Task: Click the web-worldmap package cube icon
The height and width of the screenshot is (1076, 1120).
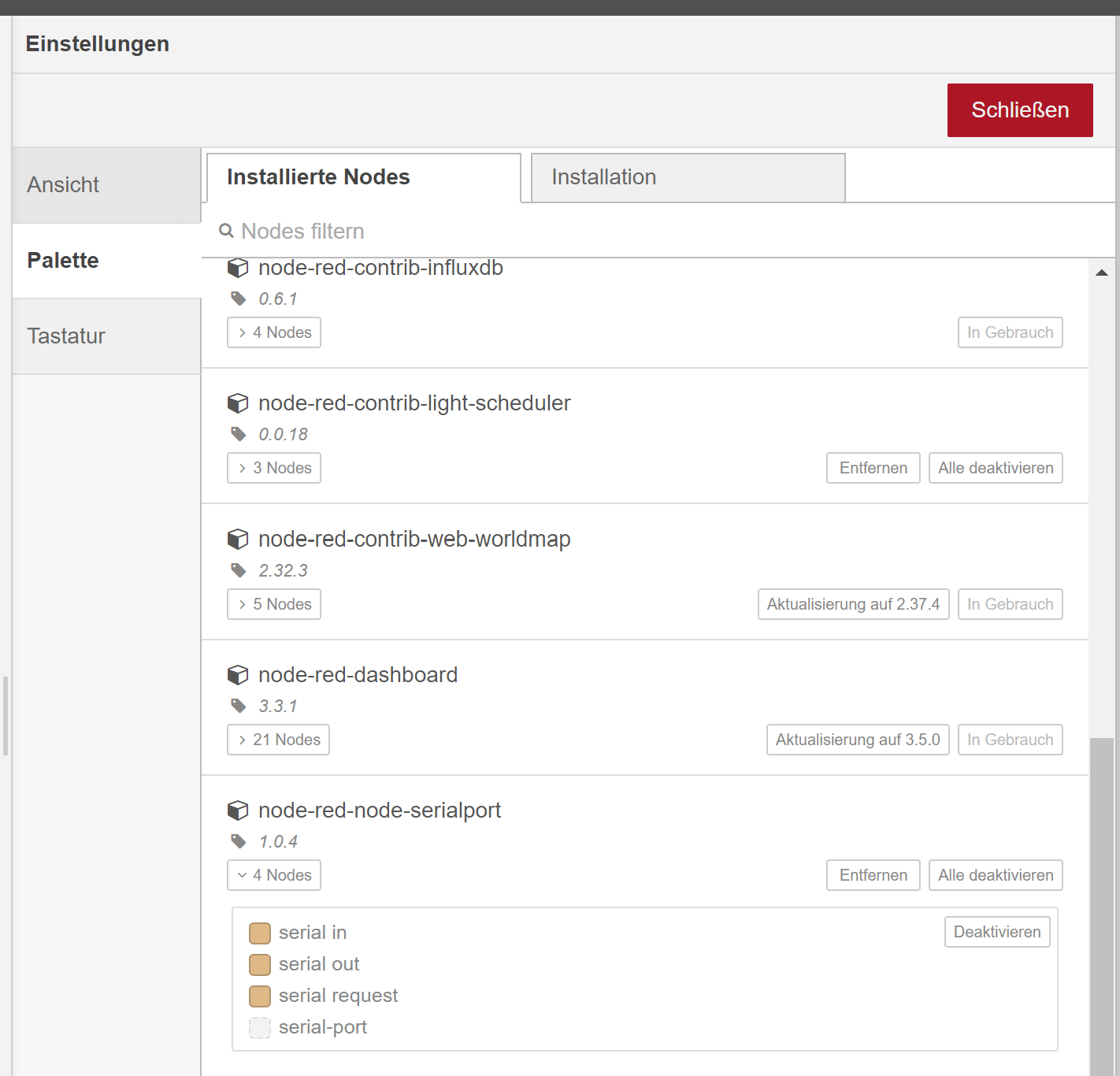Action: 238,539
